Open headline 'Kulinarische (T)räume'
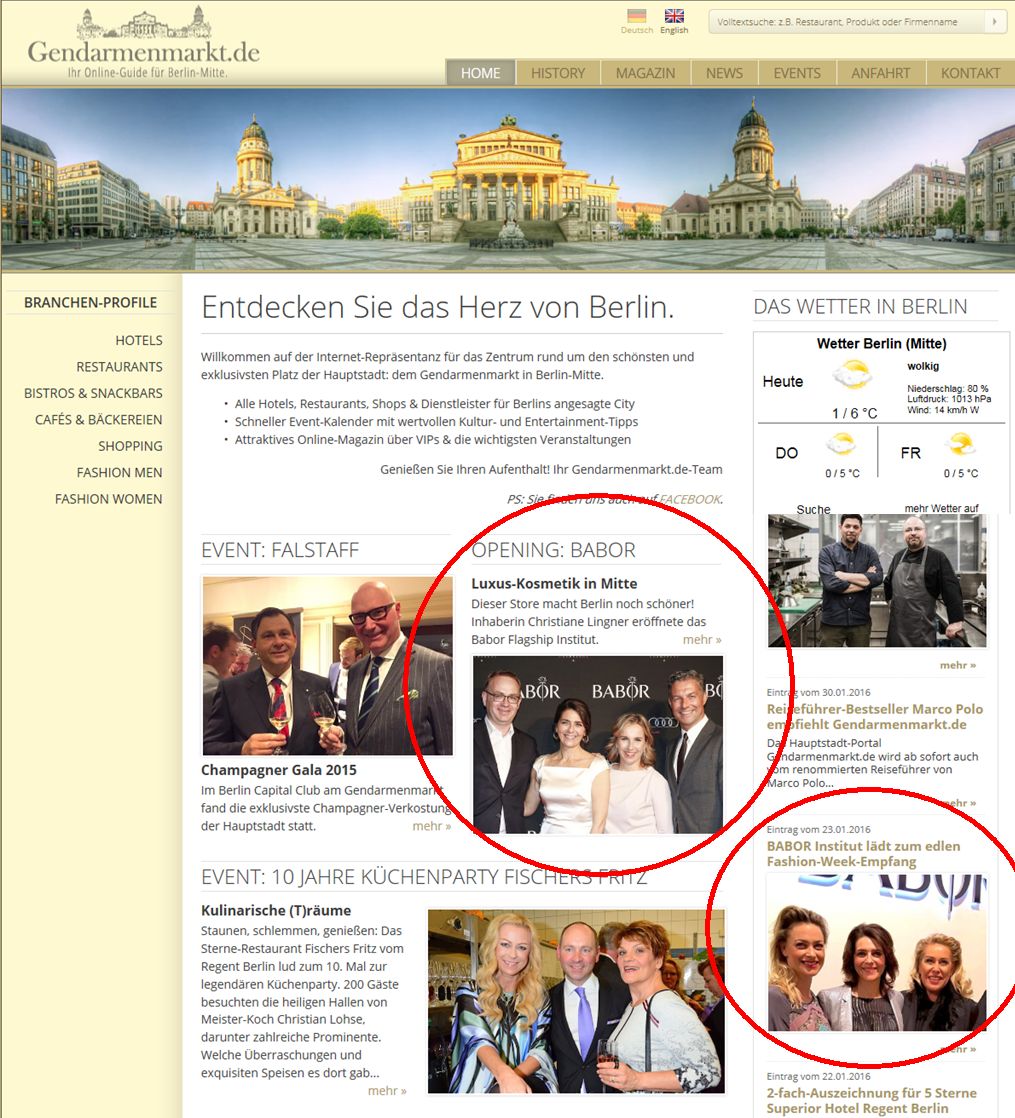 (x=276, y=911)
